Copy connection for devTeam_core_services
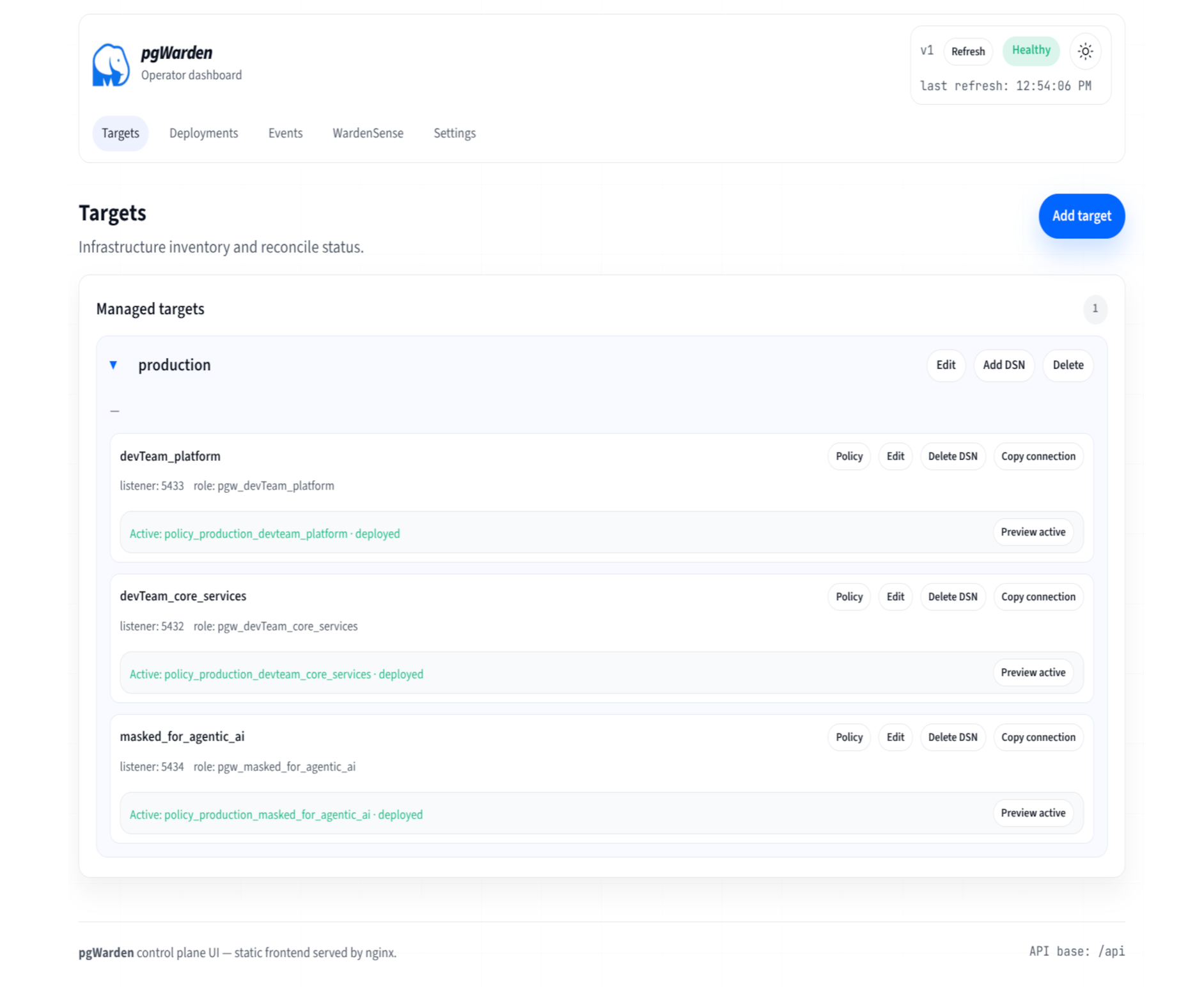 coord(1038,596)
